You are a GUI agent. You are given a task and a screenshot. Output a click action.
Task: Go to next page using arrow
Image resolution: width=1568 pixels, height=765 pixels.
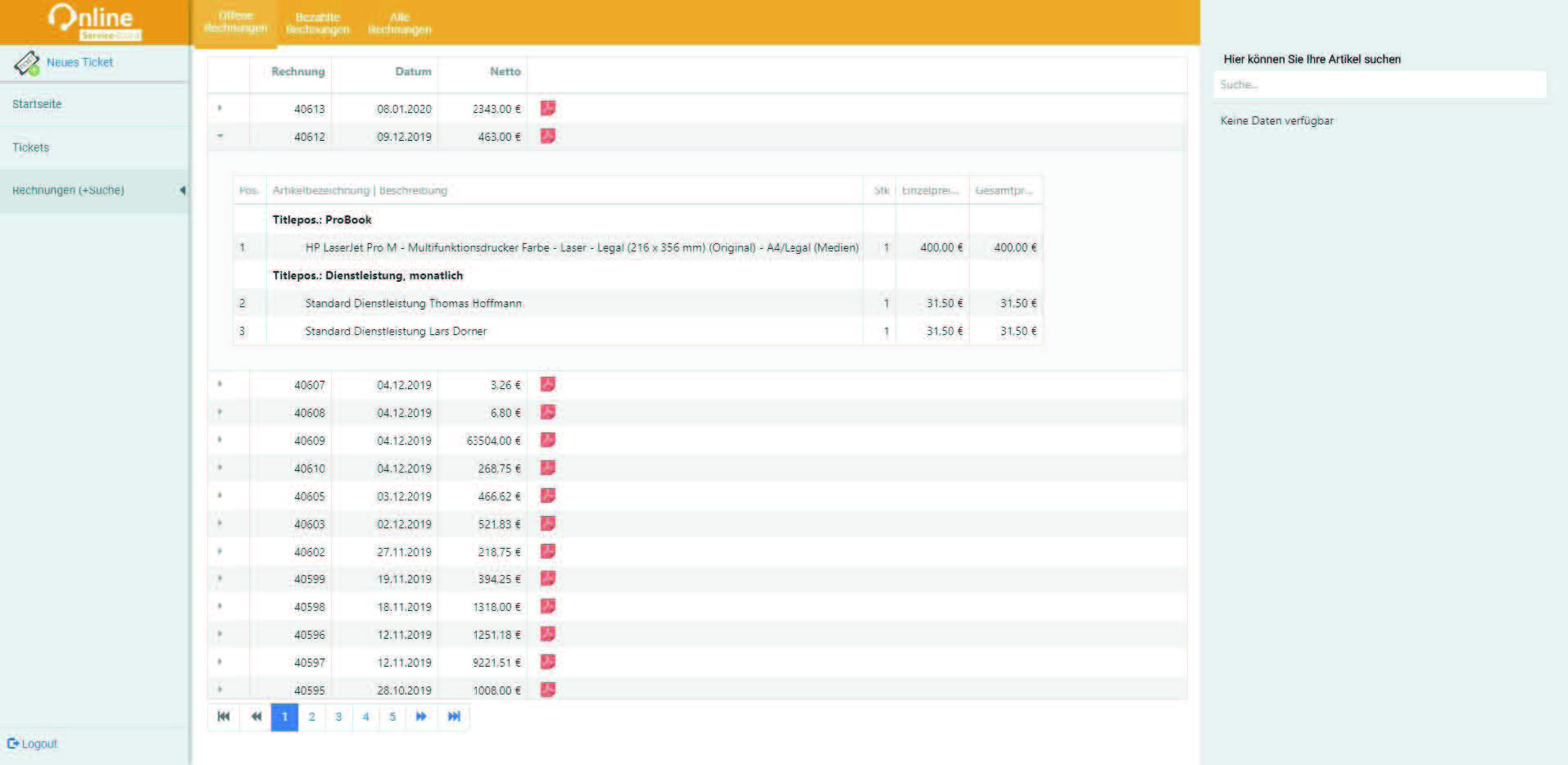click(x=421, y=717)
